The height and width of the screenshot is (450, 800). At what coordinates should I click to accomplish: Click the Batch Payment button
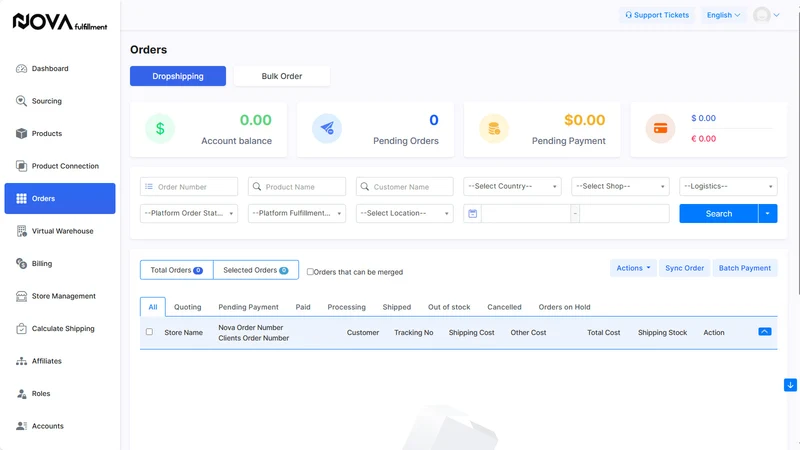tap(744, 268)
